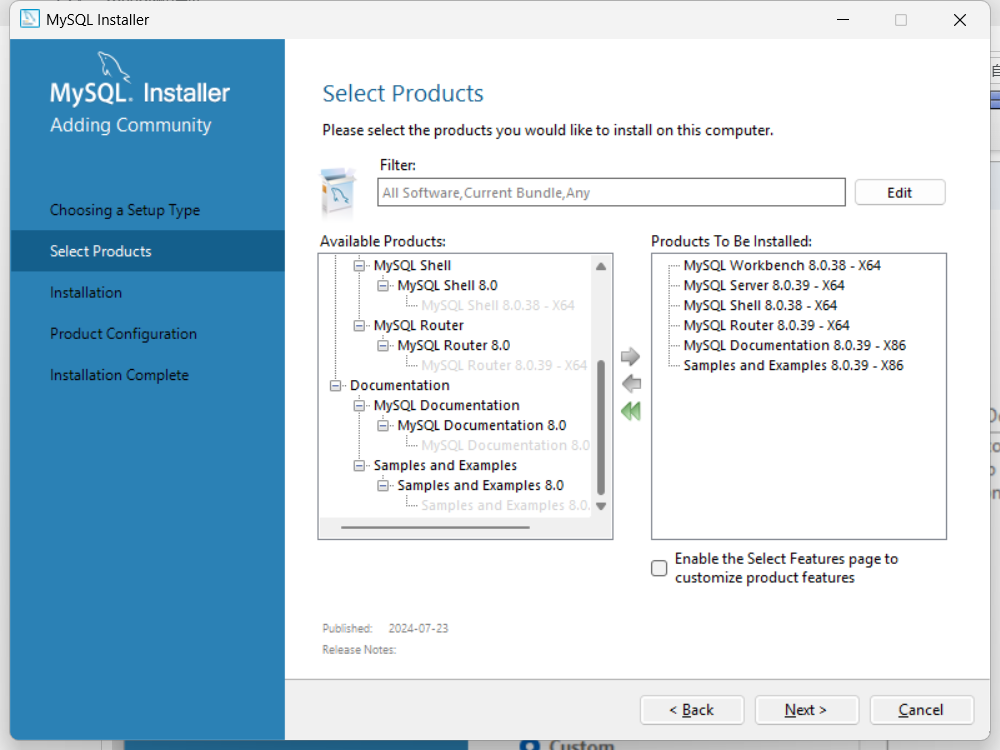Viewport: 1000px width, 750px height.
Task: Click the Published date 2024-07-23
Action: [418, 628]
